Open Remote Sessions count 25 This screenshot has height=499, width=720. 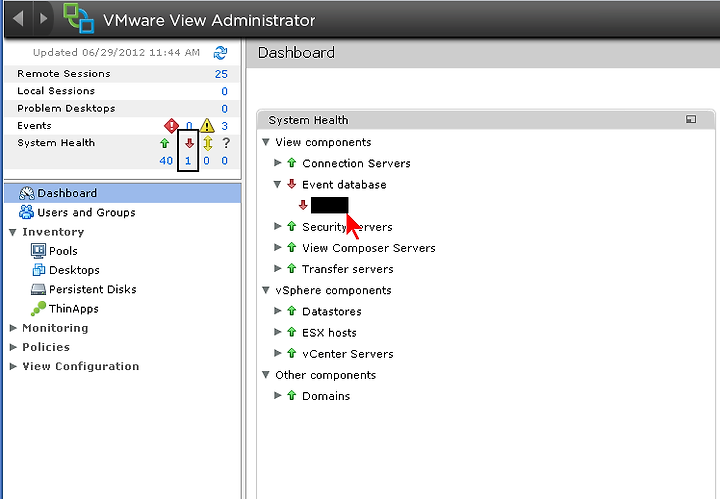coord(221,74)
